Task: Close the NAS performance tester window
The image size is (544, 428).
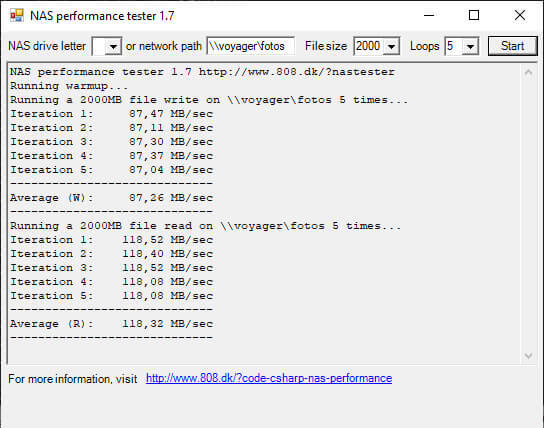Action: 520,15
